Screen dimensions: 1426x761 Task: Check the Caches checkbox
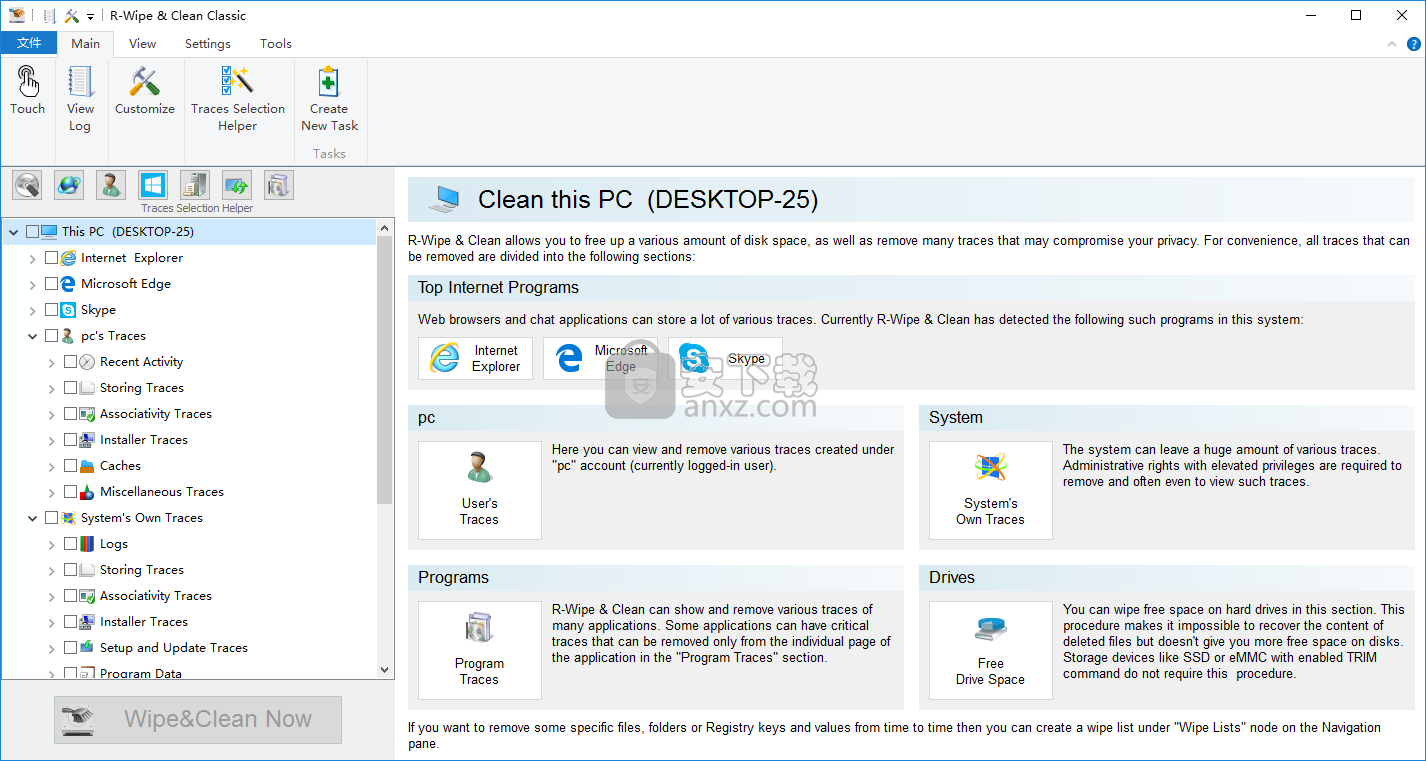coord(70,465)
